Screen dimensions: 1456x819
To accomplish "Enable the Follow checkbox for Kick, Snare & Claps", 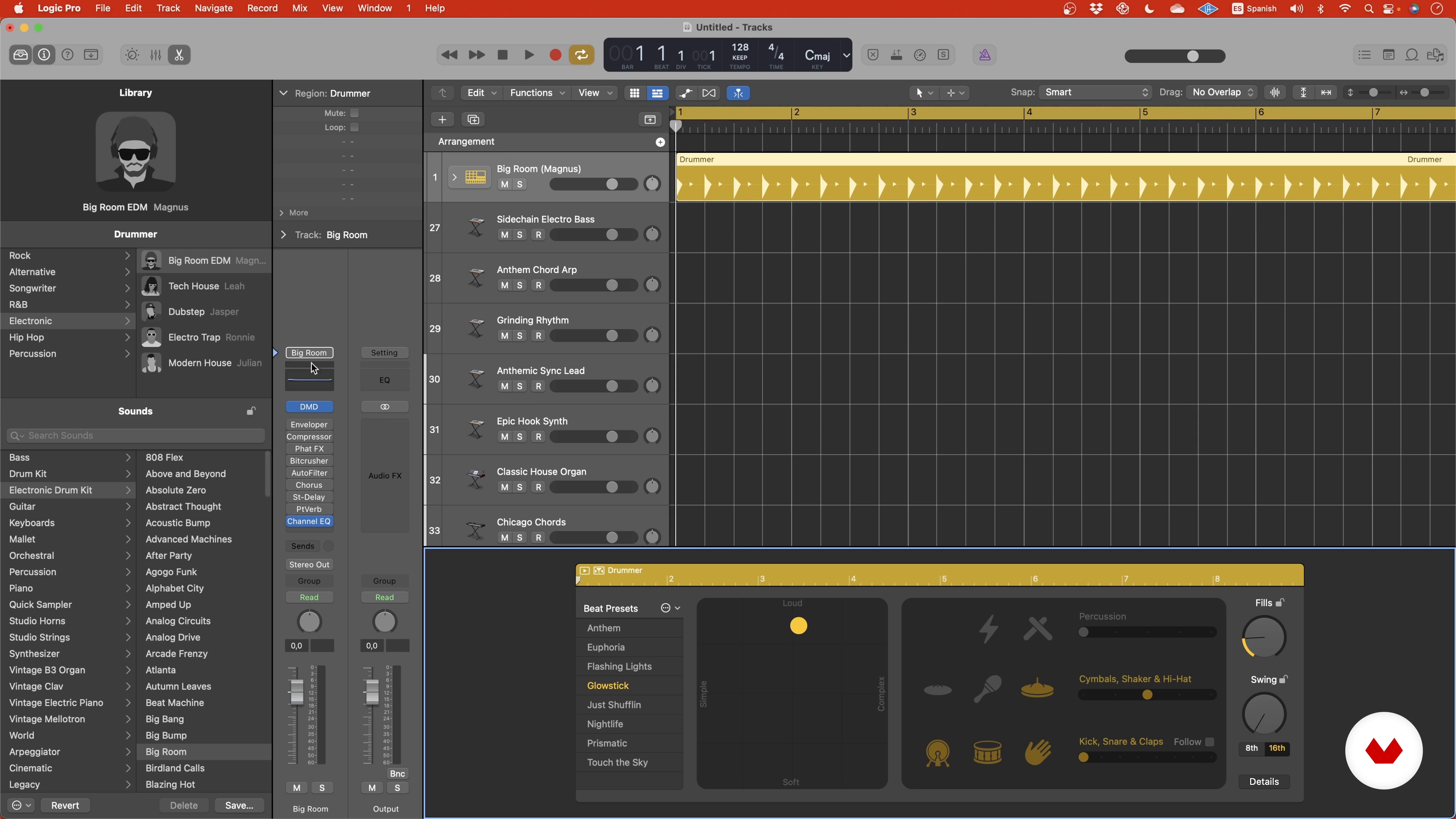I will (x=1210, y=742).
